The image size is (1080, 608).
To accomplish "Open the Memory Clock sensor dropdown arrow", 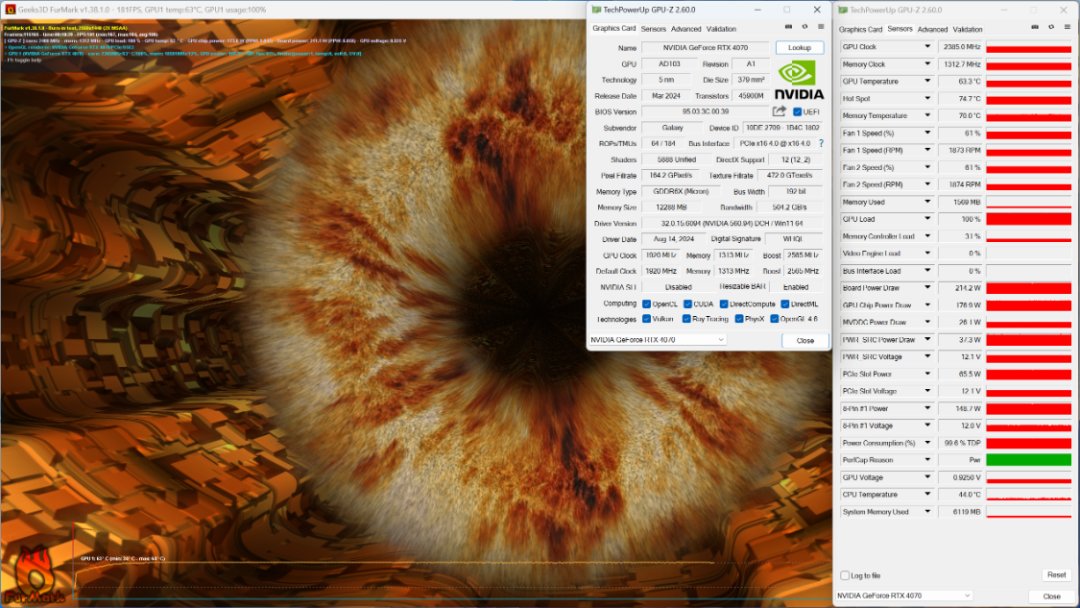I will click(927, 64).
